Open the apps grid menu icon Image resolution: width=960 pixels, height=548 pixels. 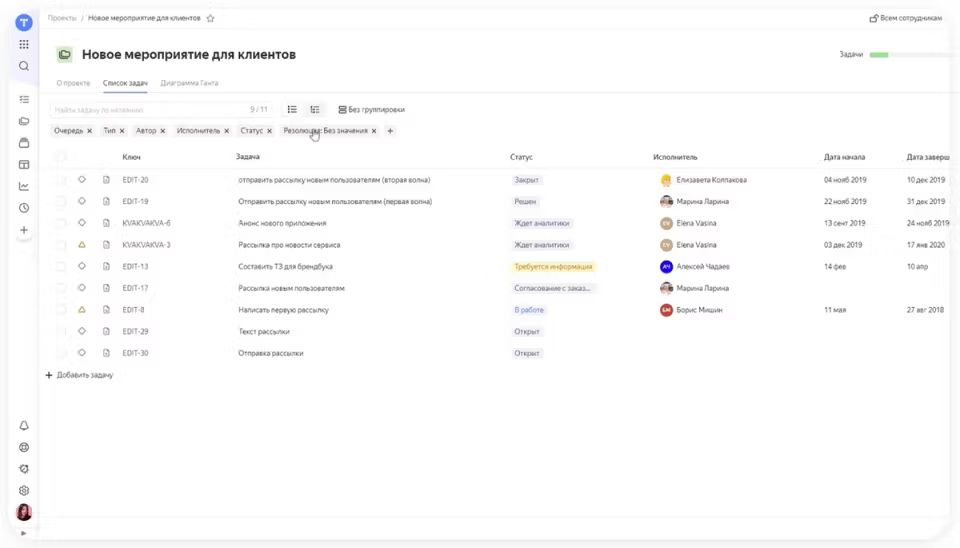point(24,45)
